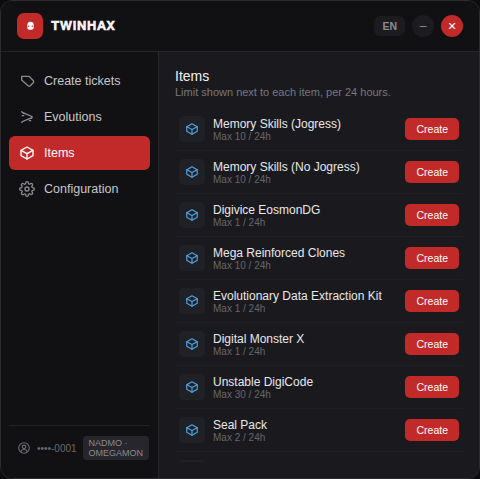The height and width of the screenshot is (479, 480).
Task: Click the cube icon for Memory Skills (Jogress)
Action: click(x=192, y=129)
